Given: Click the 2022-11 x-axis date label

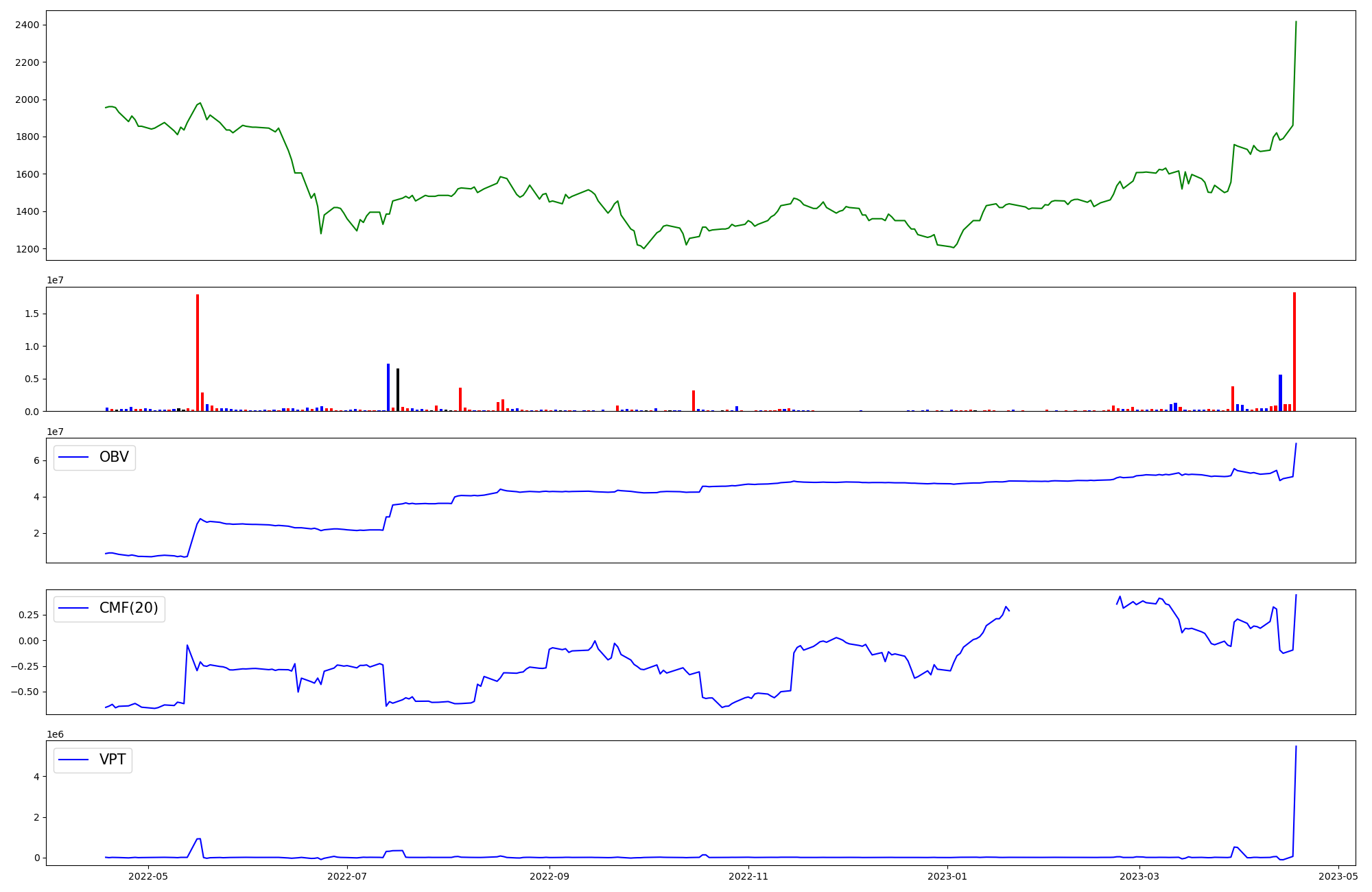Looking at the screenshot, I should (x=748, y=876).
